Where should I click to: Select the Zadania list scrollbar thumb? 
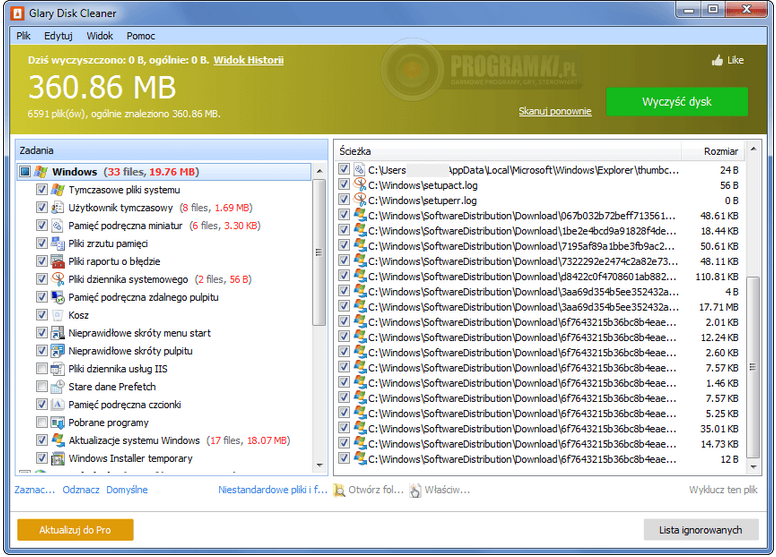point(319,253)
